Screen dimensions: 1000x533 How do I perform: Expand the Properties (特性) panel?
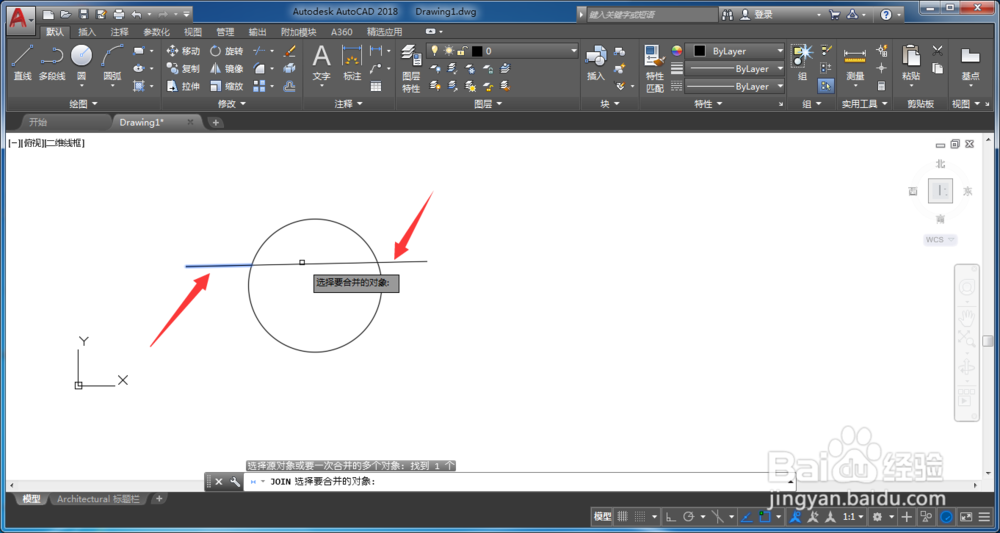[708, 103]
